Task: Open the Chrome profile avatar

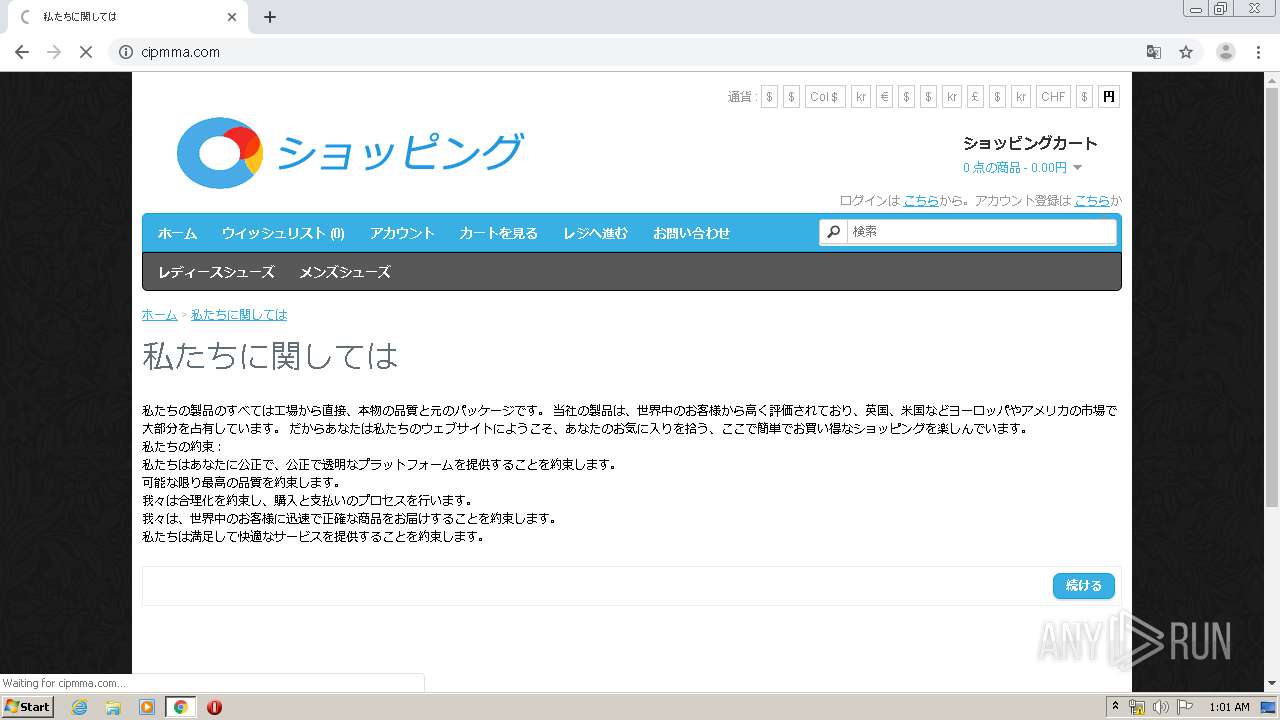Action: 1225,52
